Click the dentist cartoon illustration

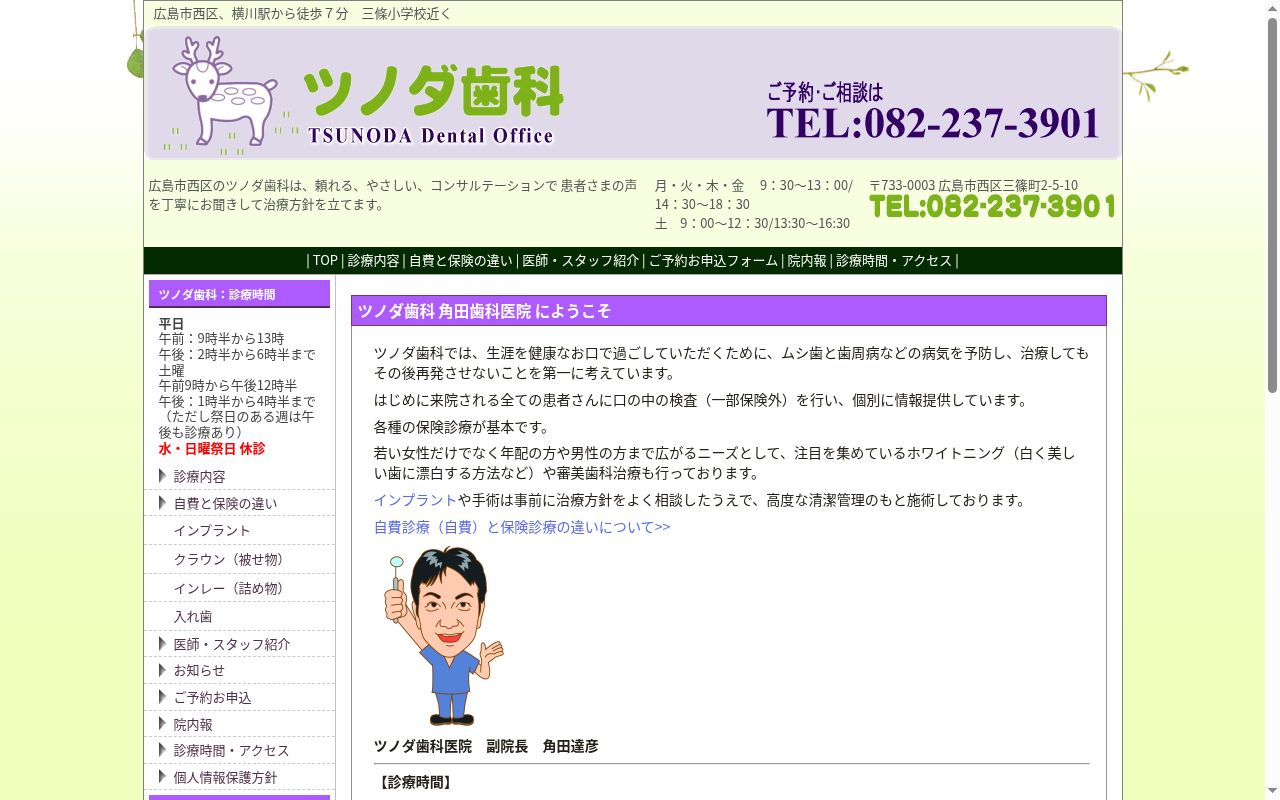point(443,635)
